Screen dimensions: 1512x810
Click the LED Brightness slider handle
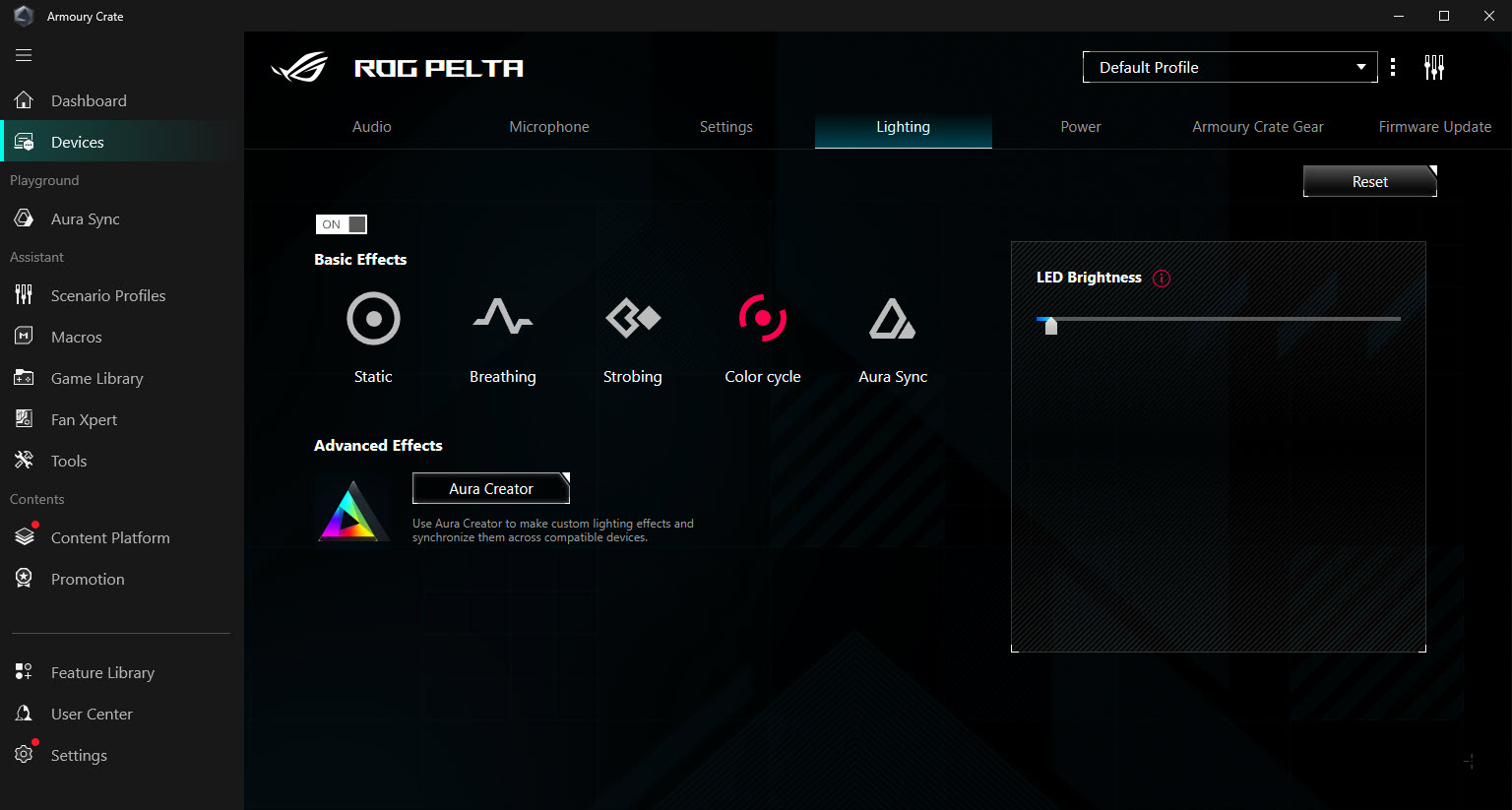tap(1051, 326)
